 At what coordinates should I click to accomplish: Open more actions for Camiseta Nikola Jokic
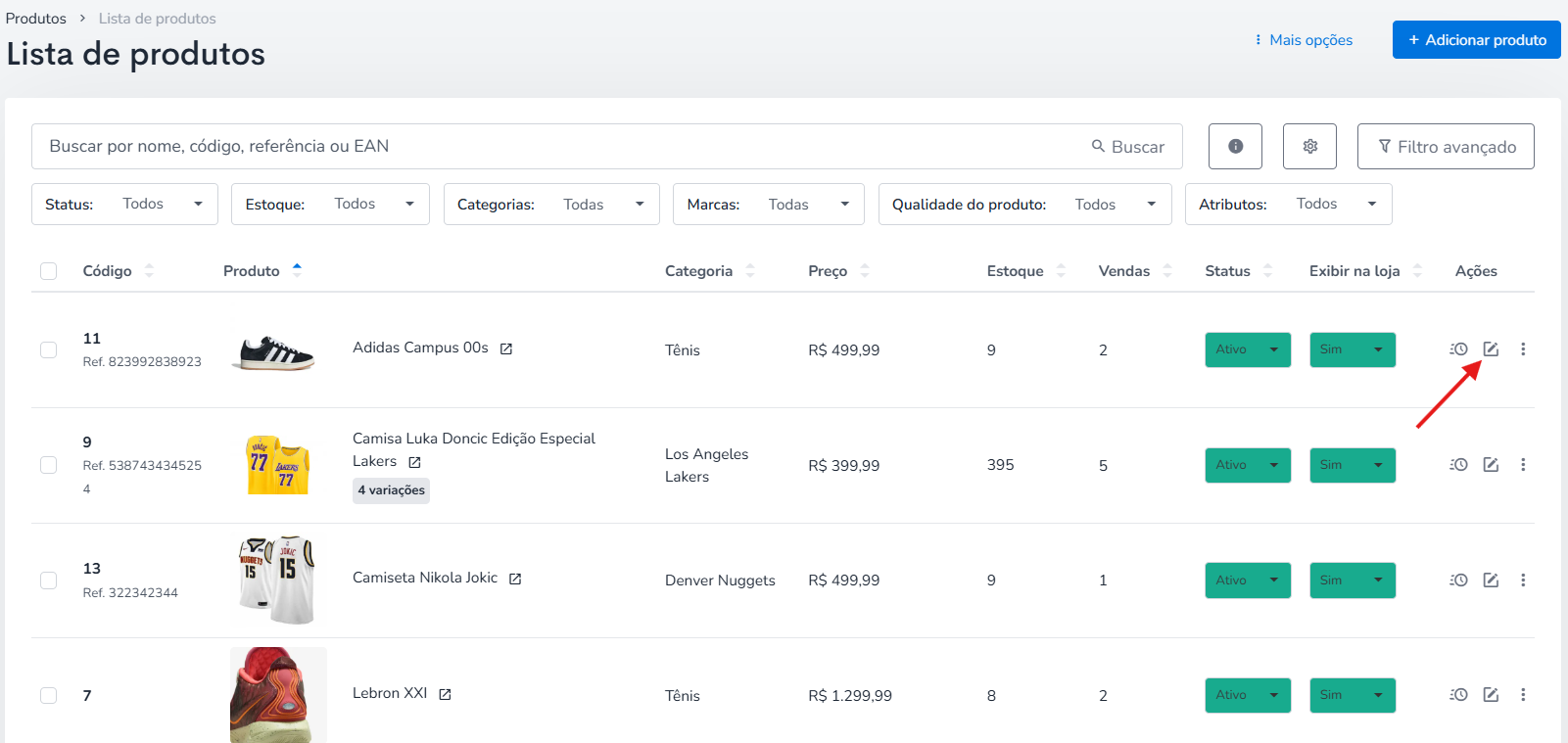(1523, 580)
